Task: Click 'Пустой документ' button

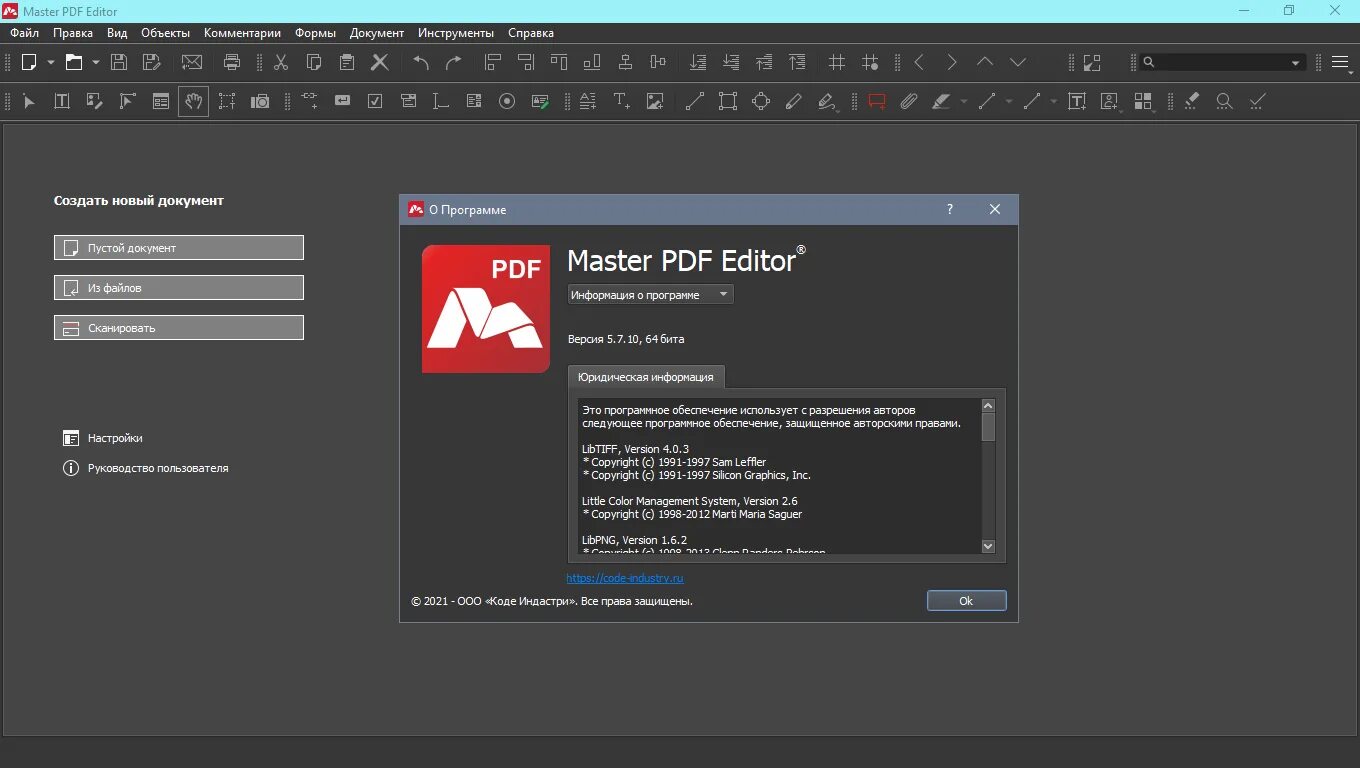Action: (179, 248)
